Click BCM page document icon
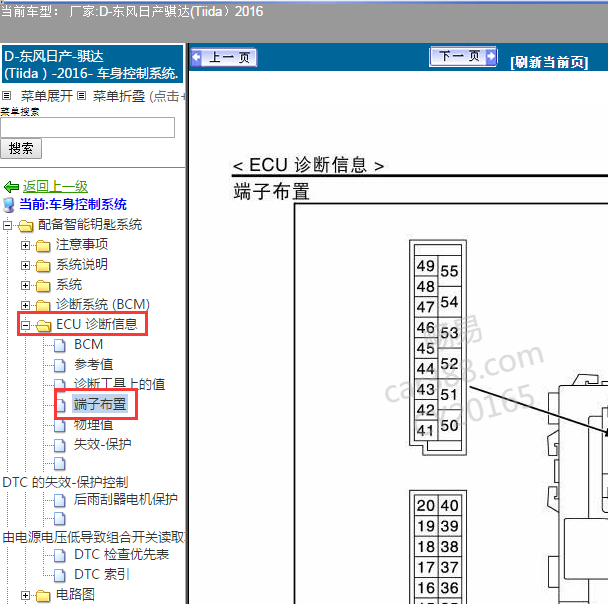This screenshot has width=608, height=604. click(60, 345)
